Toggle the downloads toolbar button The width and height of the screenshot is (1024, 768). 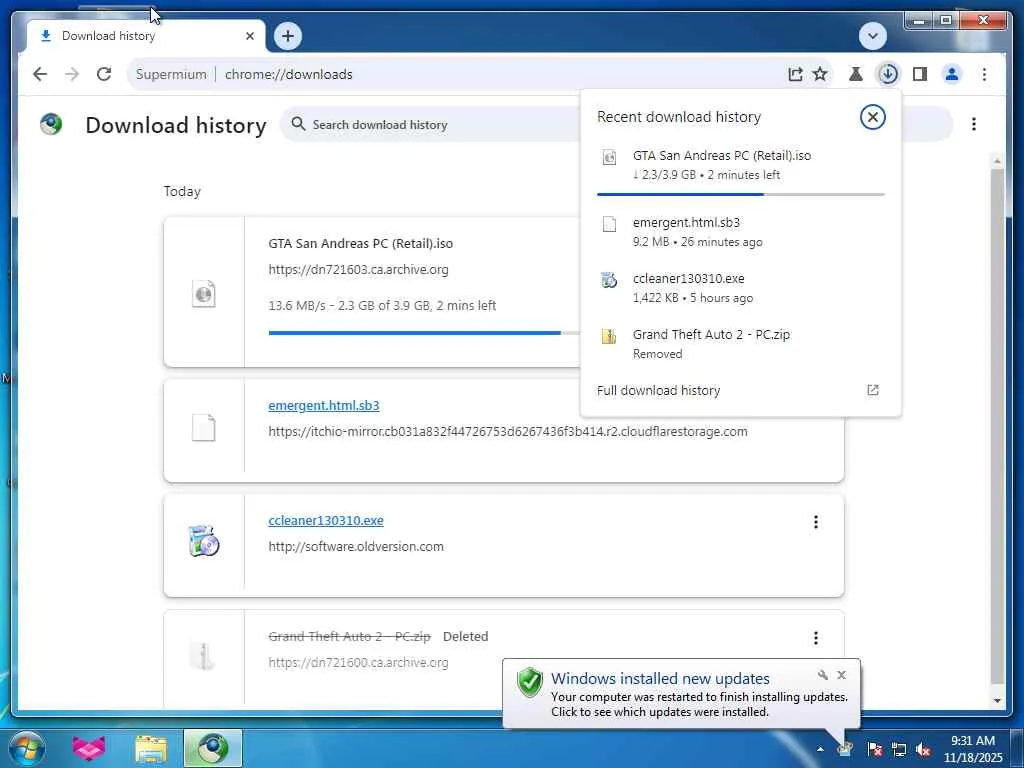pyautogui.click(x=888, y=74)
